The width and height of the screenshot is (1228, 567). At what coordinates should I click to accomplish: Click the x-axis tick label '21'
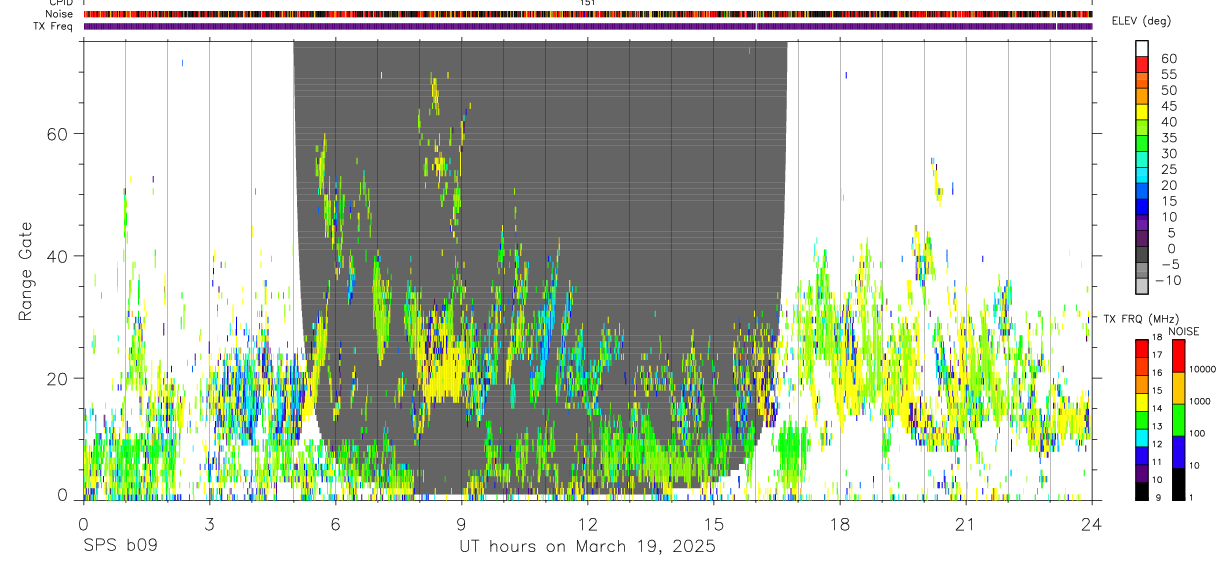tap(965, 523)
